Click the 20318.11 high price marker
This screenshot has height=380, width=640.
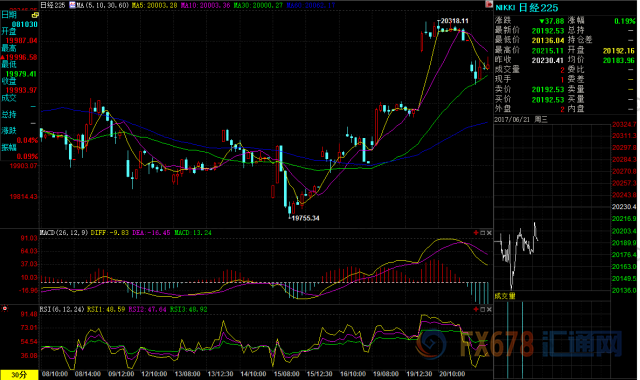point(454,21)
